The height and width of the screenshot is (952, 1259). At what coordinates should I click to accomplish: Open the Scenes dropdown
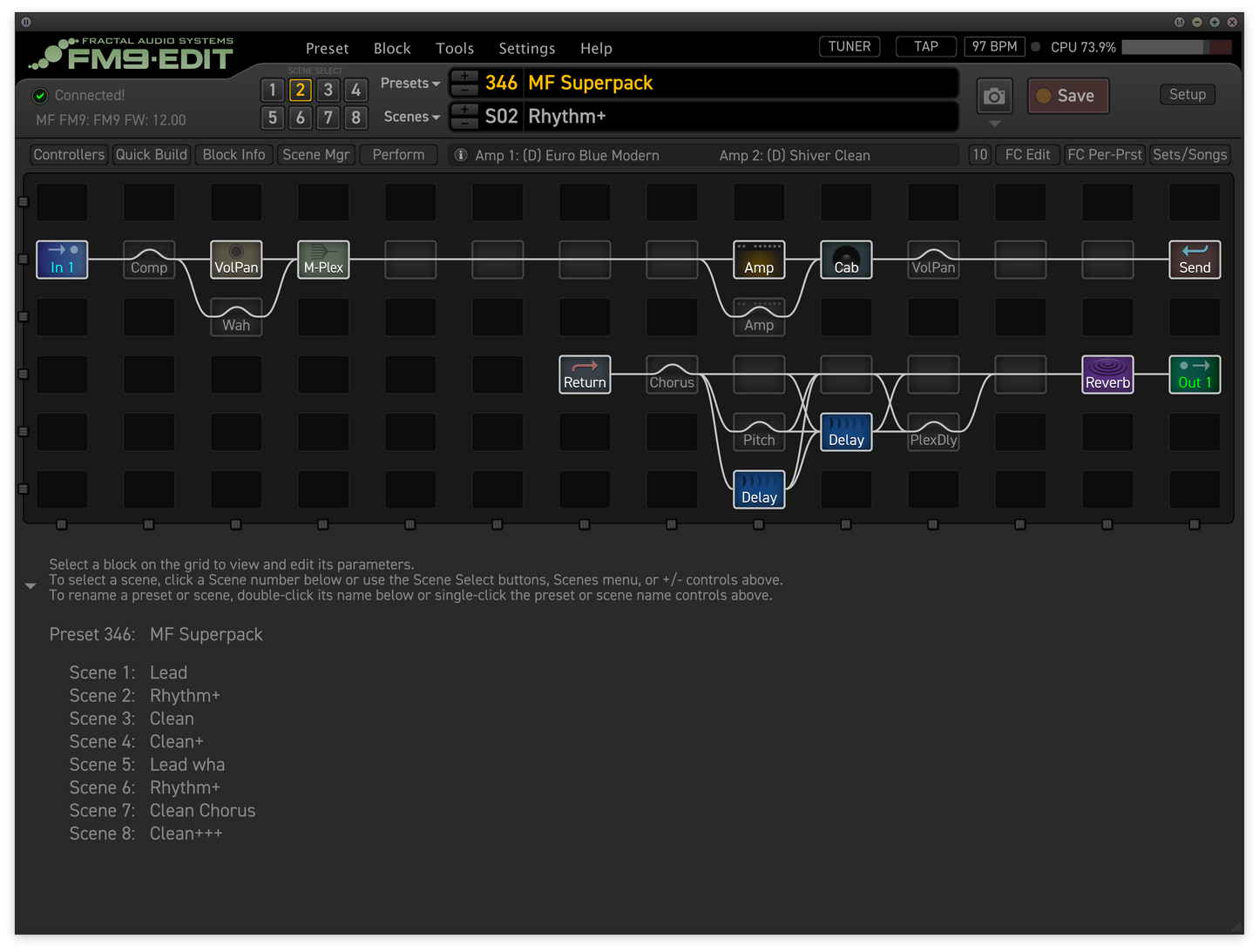tap(412, 117)
